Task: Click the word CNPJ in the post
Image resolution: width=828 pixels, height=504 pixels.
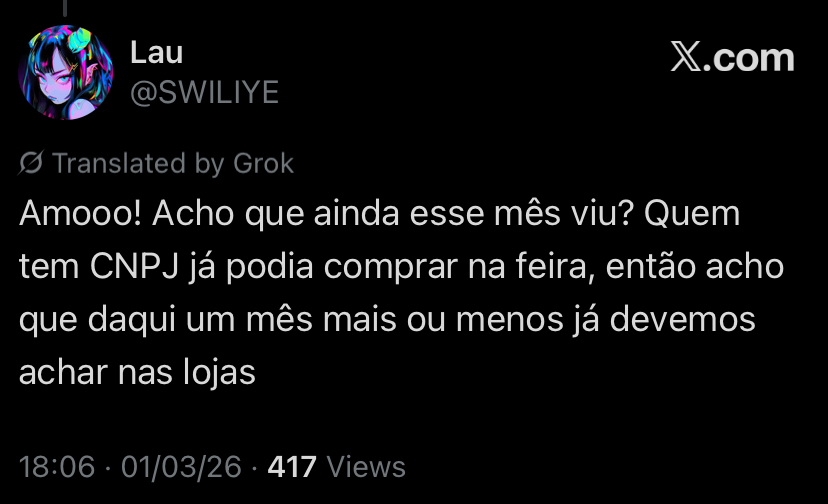Action: (134, 266)
